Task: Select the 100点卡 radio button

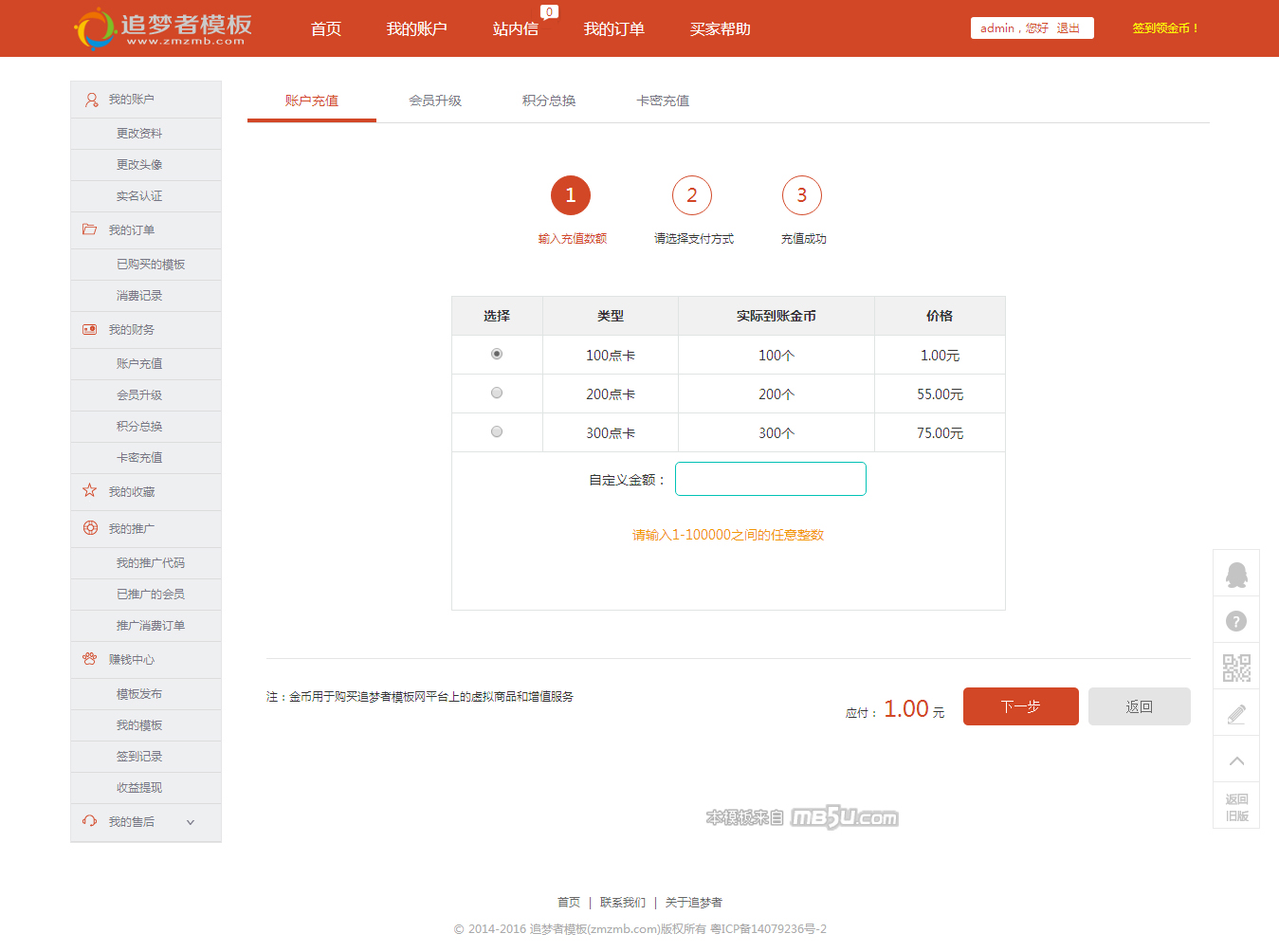Action: [497, 354]
